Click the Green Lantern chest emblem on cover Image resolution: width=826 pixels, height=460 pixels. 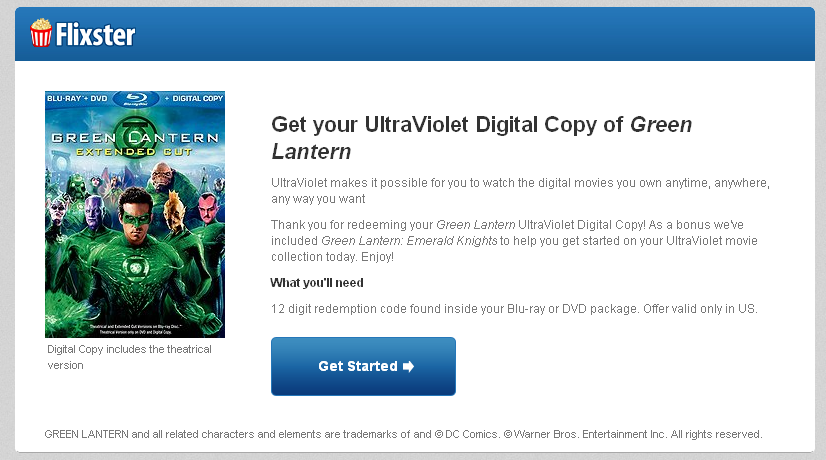point(136,268)
